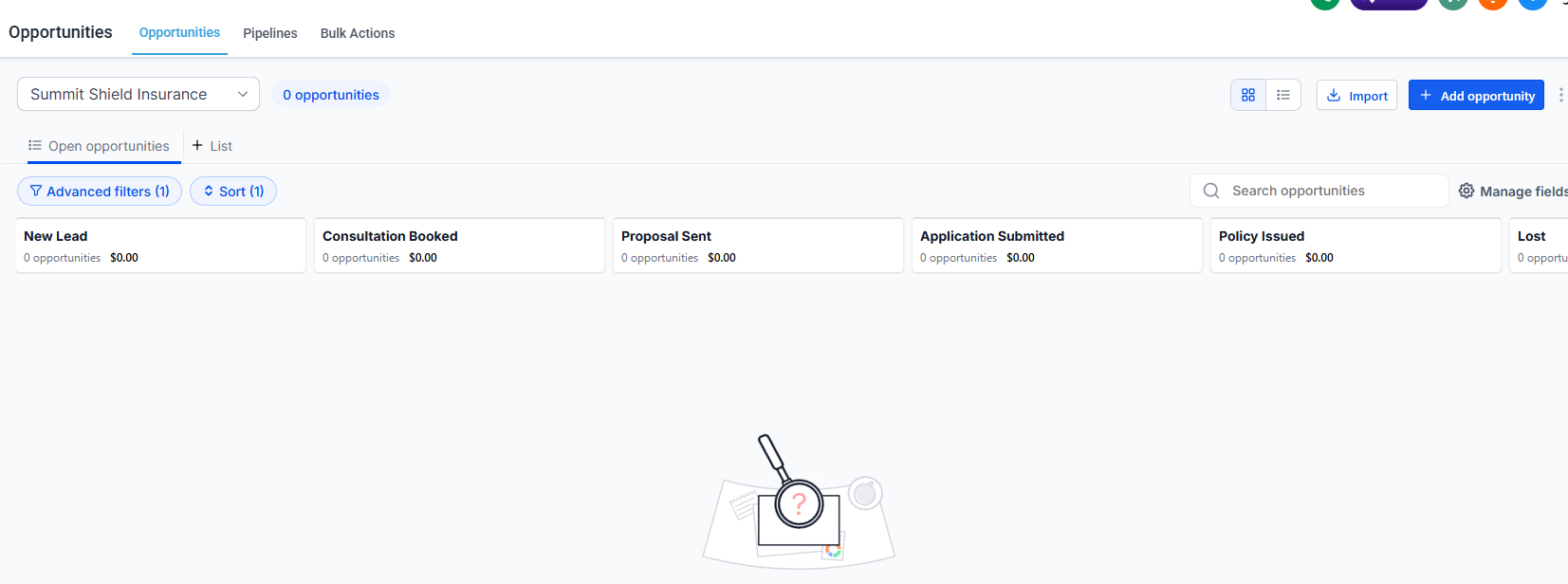This screenshot has width=1568, height=584.
Task: Open the Bulk Actions tab
Action: [x=358, y=33]
